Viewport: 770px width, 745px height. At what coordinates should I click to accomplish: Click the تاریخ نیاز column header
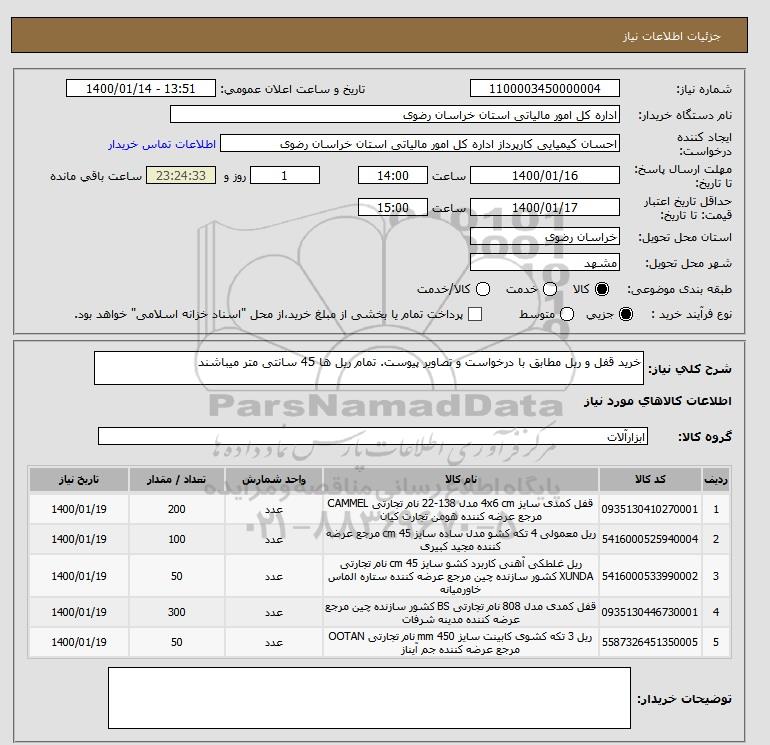tap(79, 479)
